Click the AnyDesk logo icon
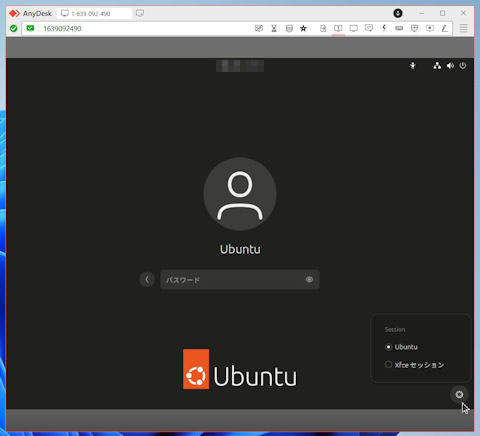This screenshot has height=436, width=480. coord(14,13)
